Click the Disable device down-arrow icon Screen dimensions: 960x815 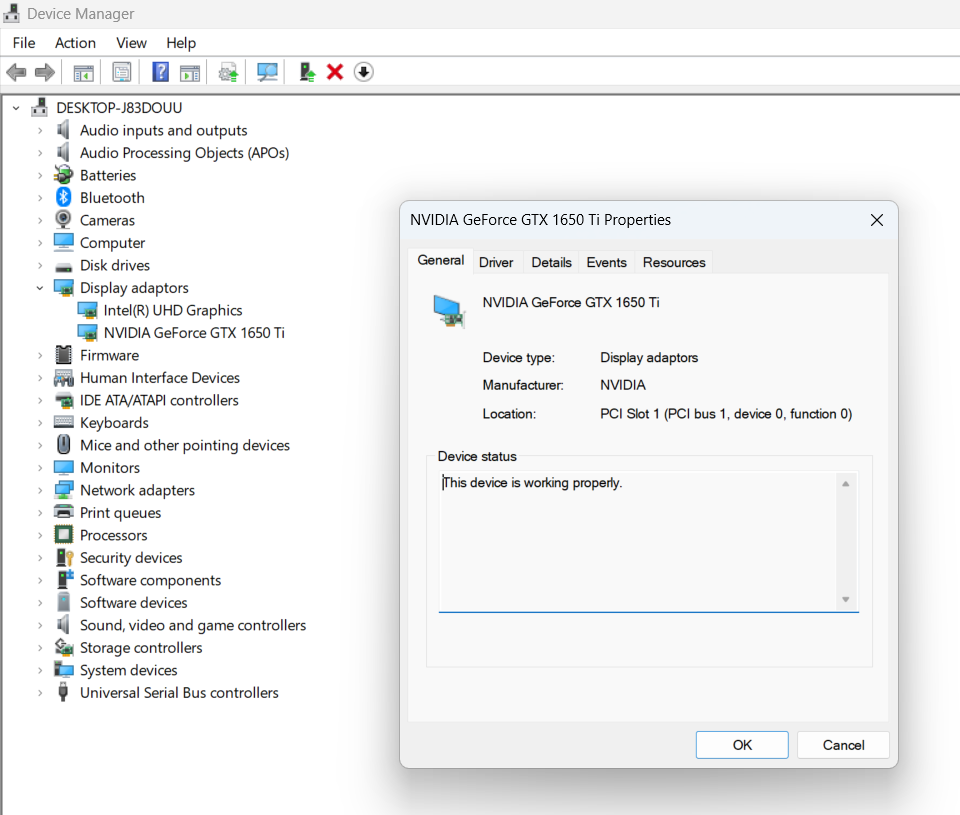tap(364, 72)
